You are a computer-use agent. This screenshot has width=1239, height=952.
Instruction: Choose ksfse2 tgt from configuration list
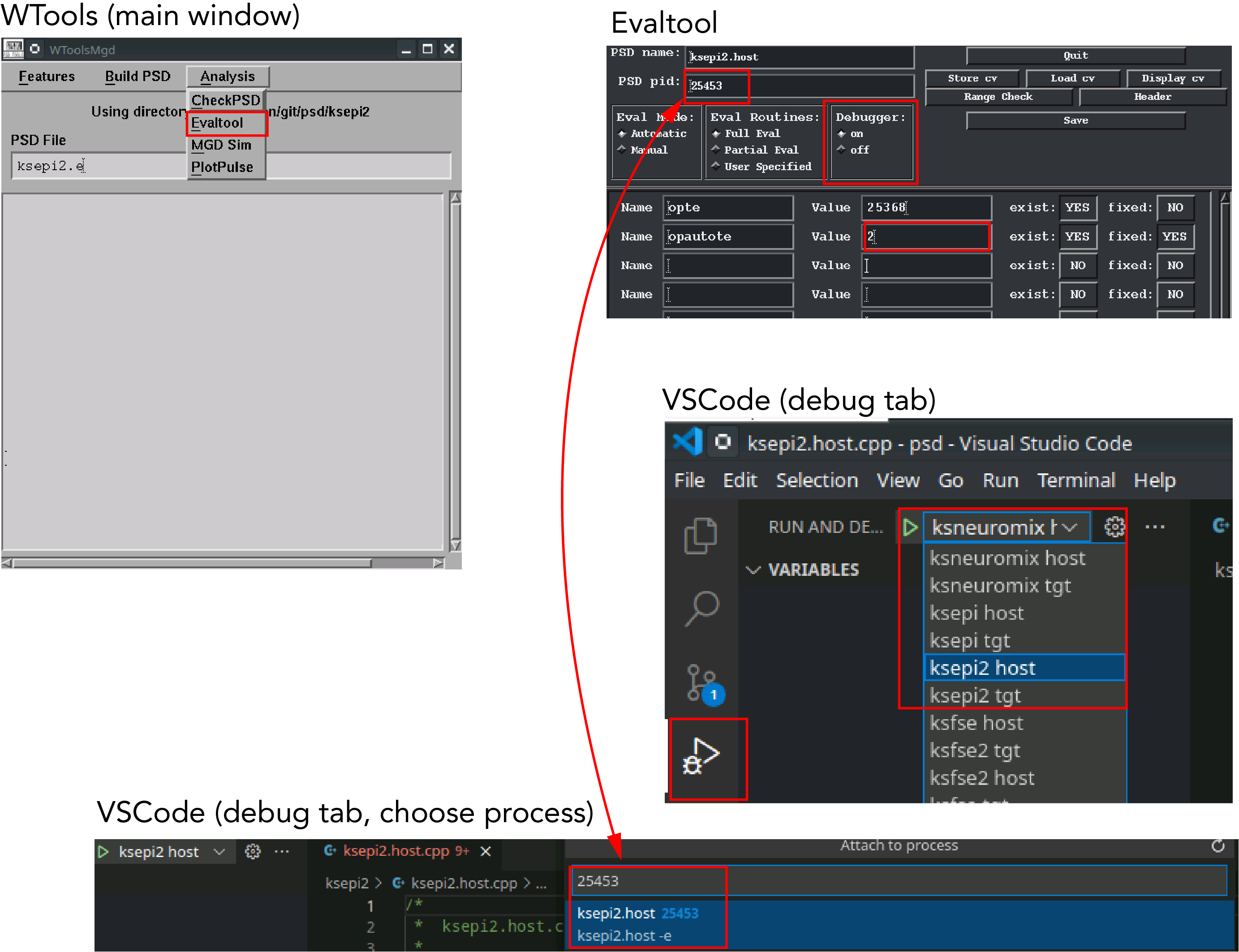(x=1024, y=750)
